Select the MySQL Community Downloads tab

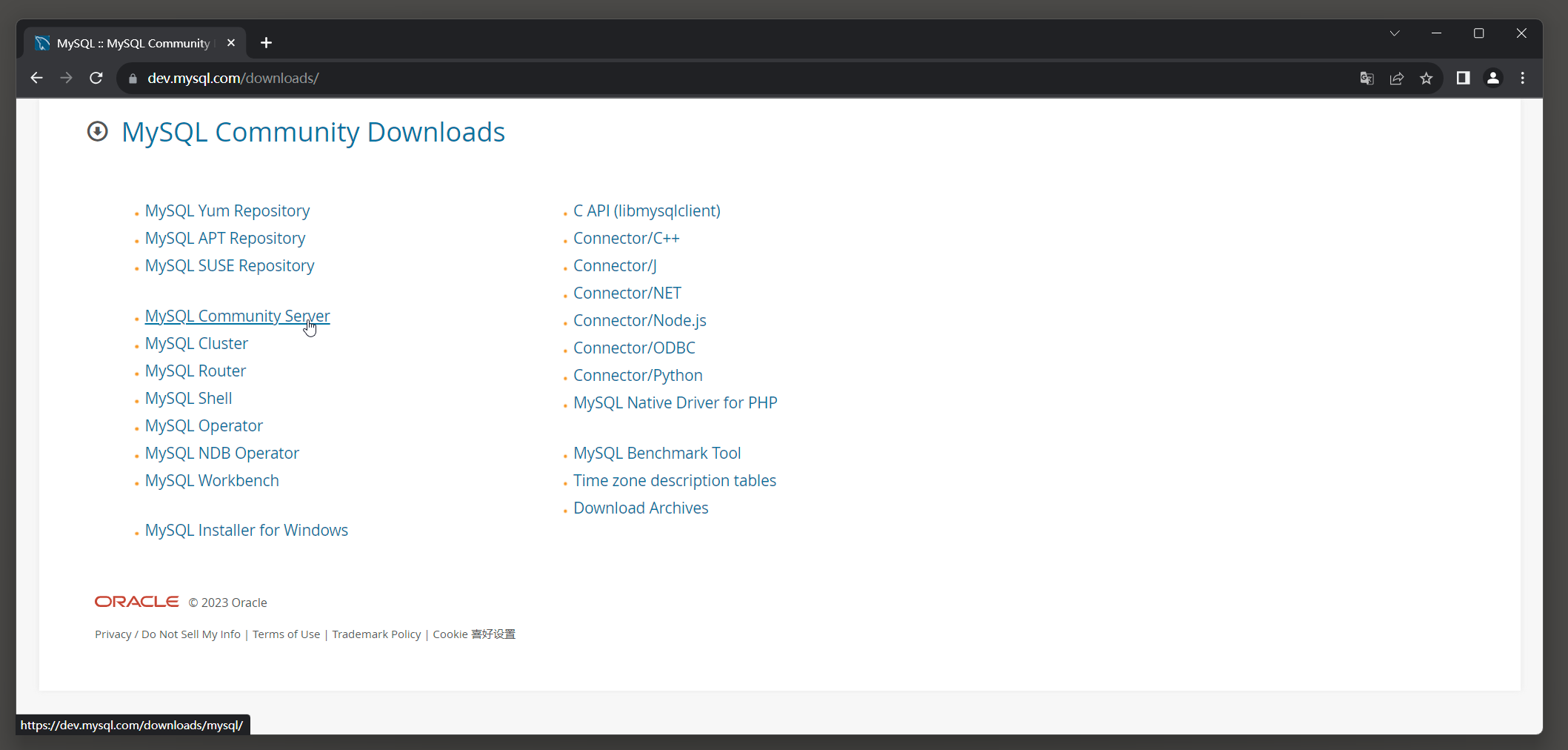(x=133, y=43)
